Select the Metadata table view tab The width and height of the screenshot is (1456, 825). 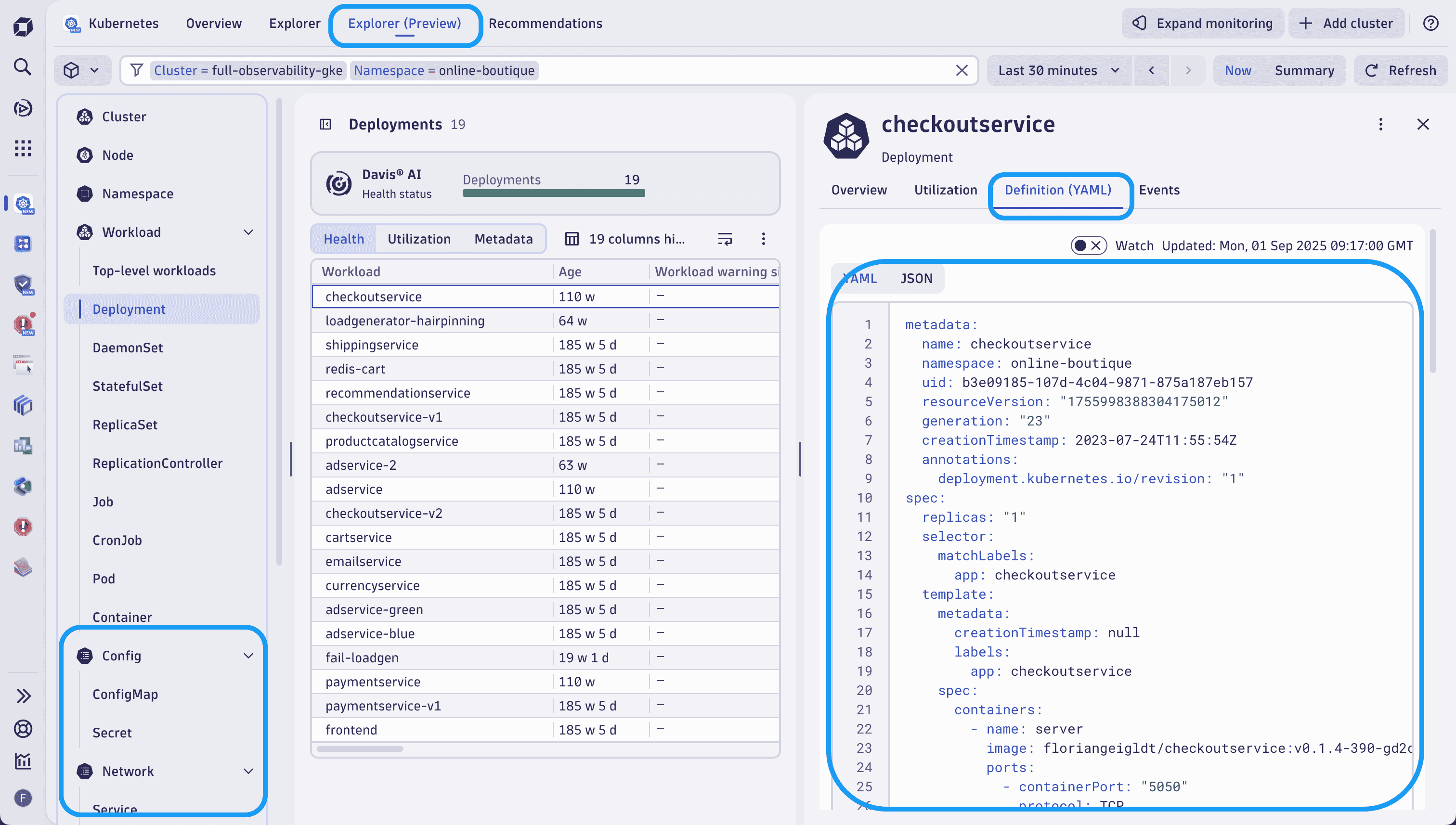pyautogui.click(x=503, y=239)
